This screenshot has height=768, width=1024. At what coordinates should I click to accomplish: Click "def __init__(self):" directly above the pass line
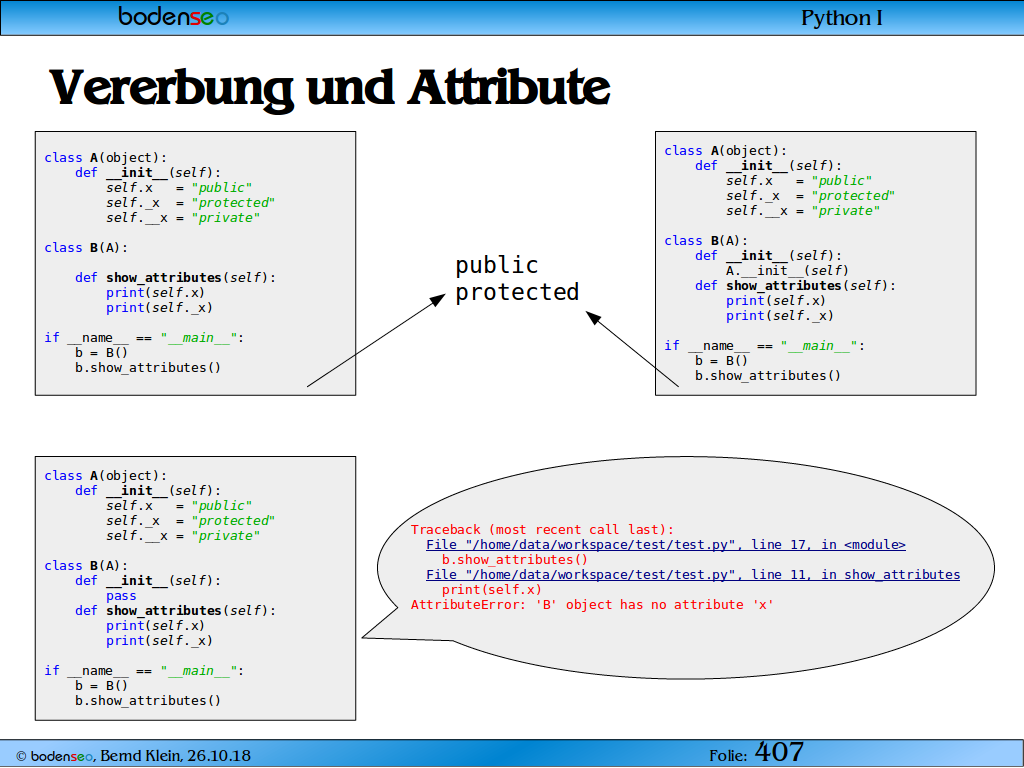(x=148, y=581)
